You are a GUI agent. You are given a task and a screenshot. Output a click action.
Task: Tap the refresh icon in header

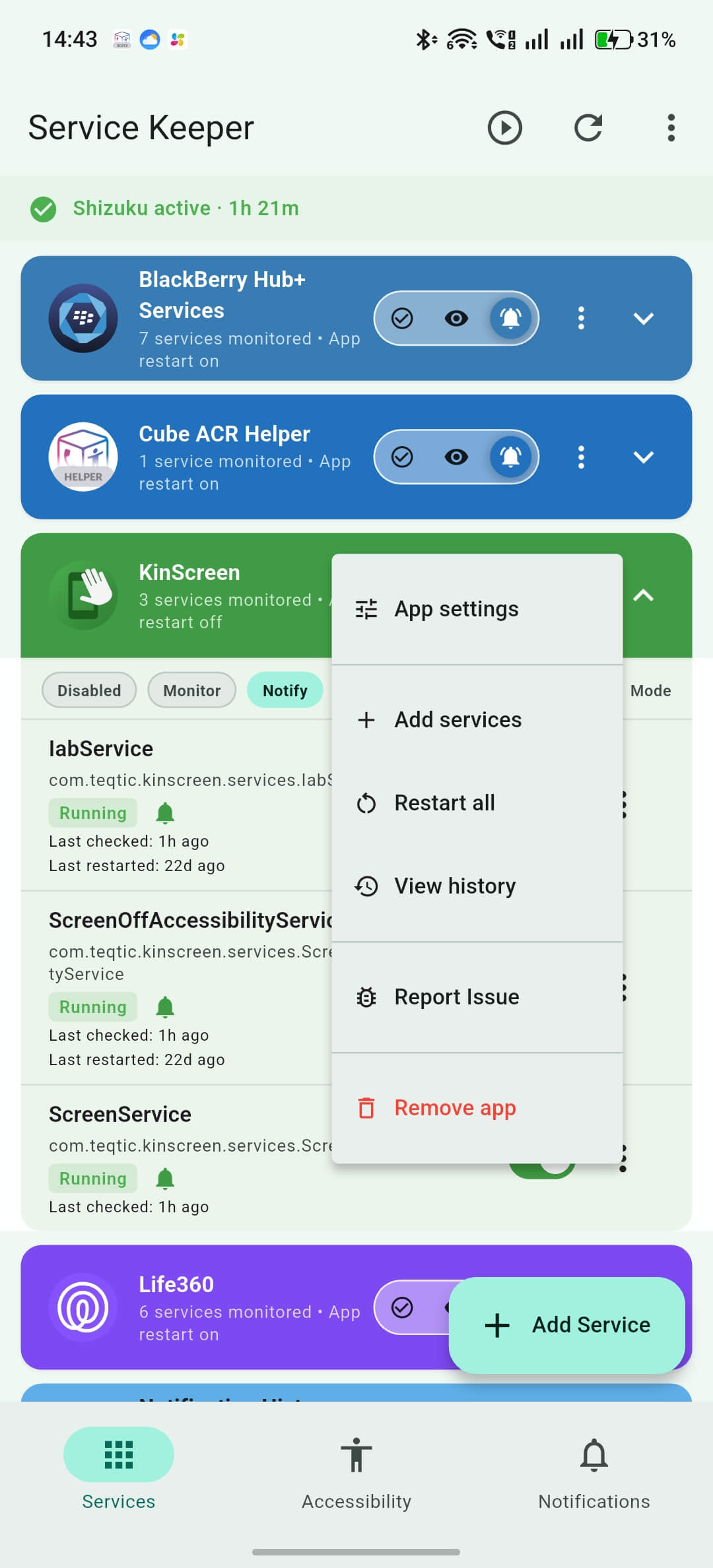[588, 127]
